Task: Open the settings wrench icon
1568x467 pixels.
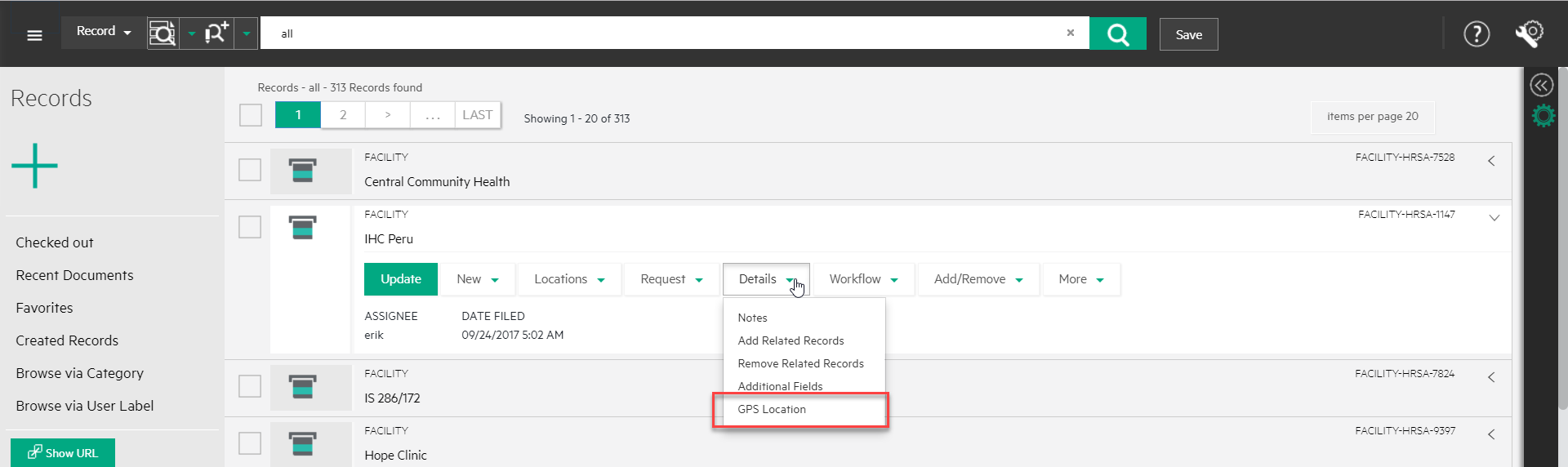Action: (1529, 34)
